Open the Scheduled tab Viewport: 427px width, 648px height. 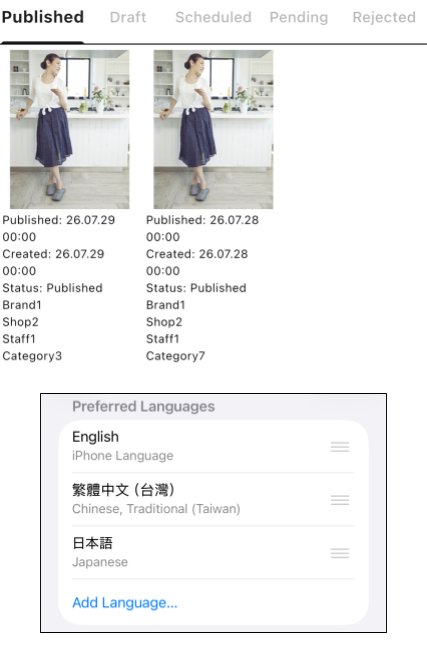[x=213, y=17]
